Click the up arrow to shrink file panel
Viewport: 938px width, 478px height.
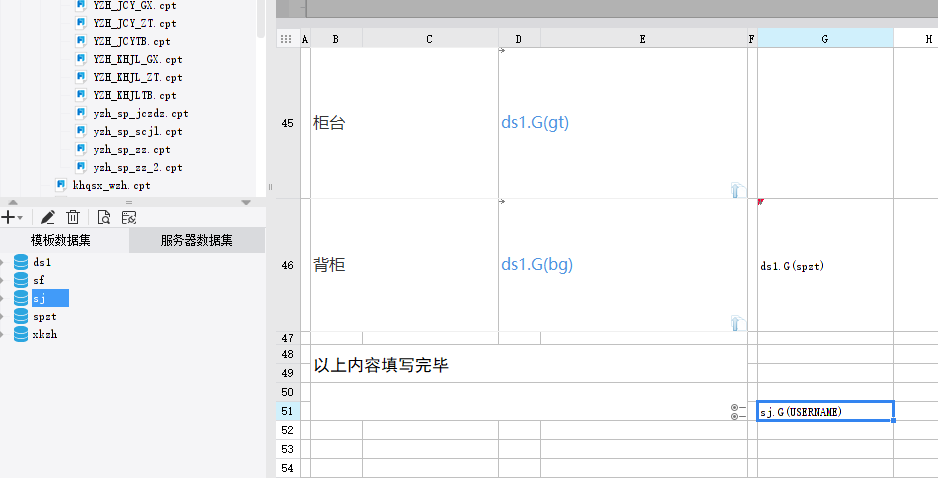pos(13,203)
